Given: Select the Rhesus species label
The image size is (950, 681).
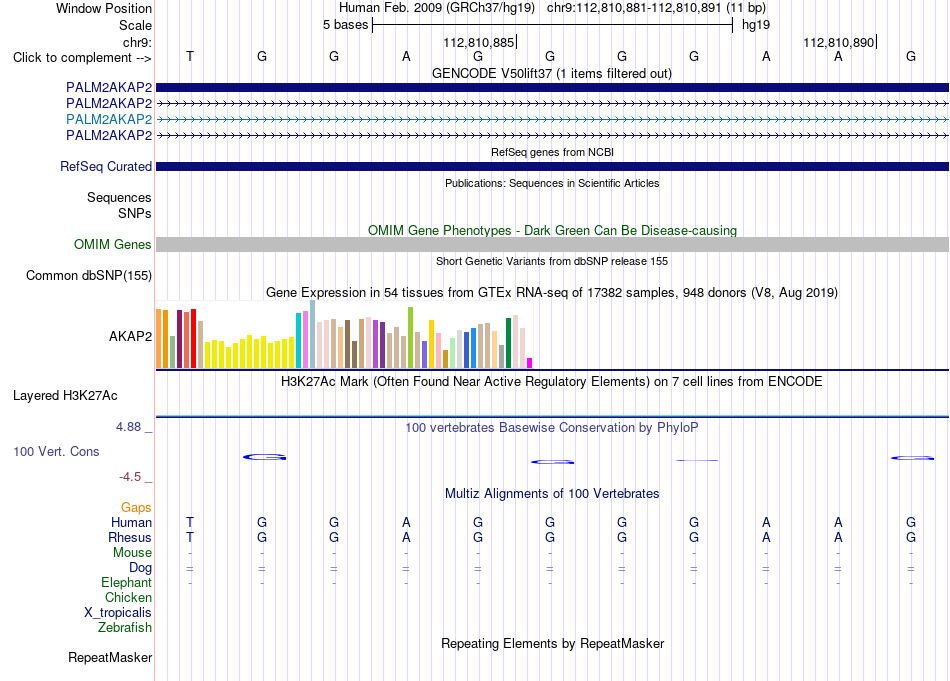Looking at the screenshot, I should click(x=130, y=537).
